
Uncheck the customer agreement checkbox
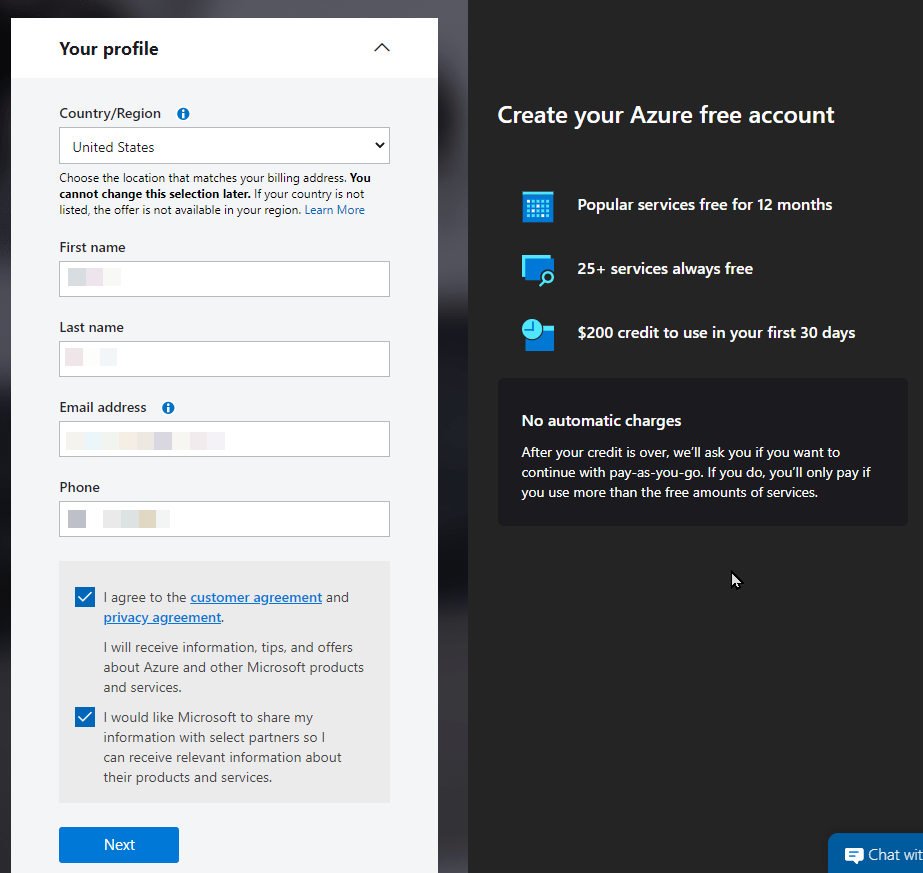click(x=85, y=597)
